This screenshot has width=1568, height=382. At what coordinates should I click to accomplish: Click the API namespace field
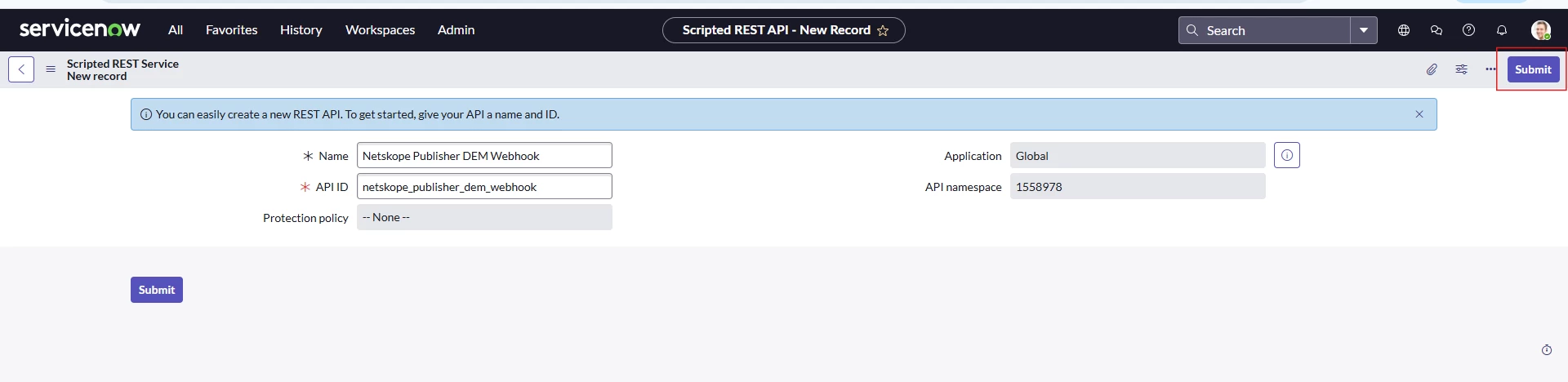click(1138, 186)
